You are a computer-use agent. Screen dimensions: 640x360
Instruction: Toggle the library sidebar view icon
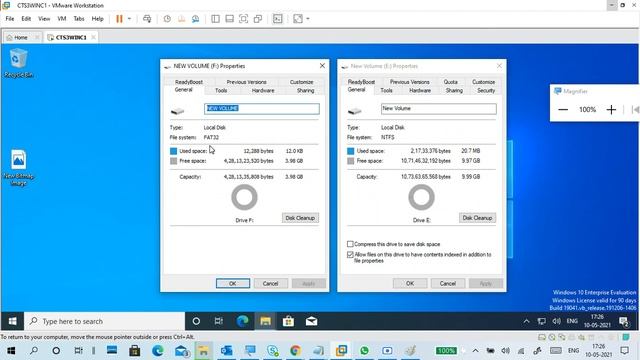coord(216,19)
